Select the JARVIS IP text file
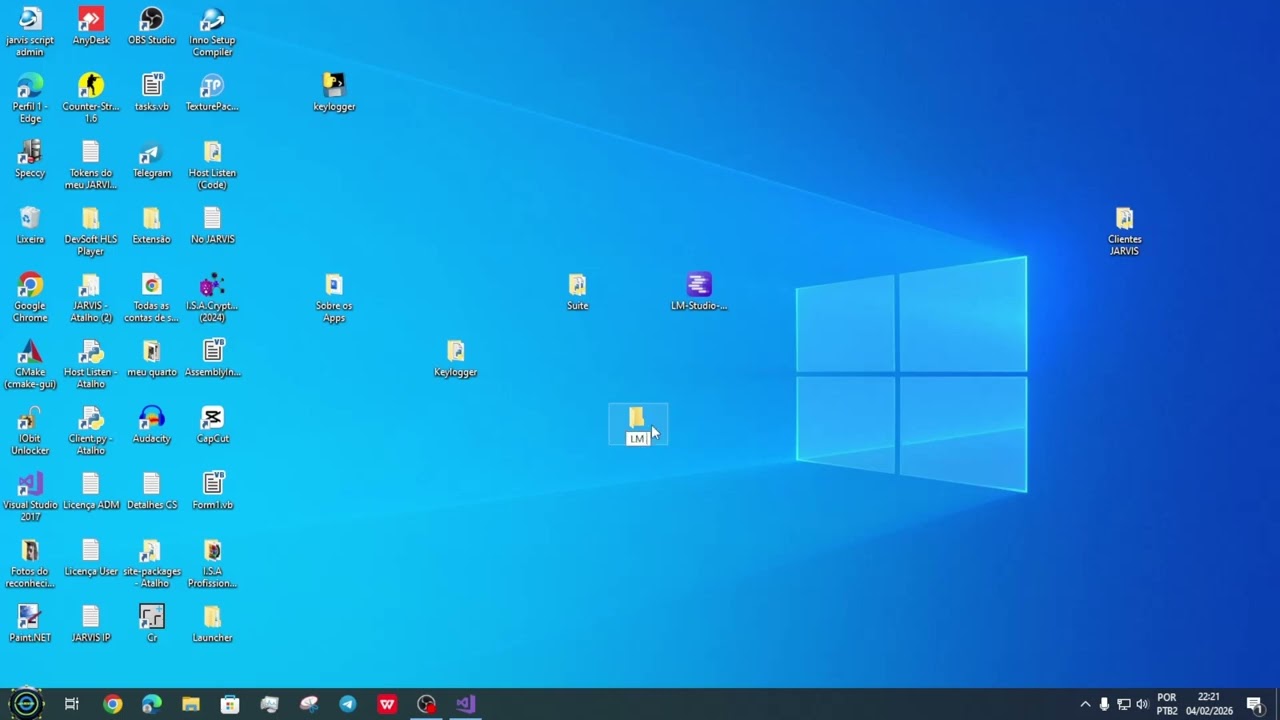 (x=91, y=623)
